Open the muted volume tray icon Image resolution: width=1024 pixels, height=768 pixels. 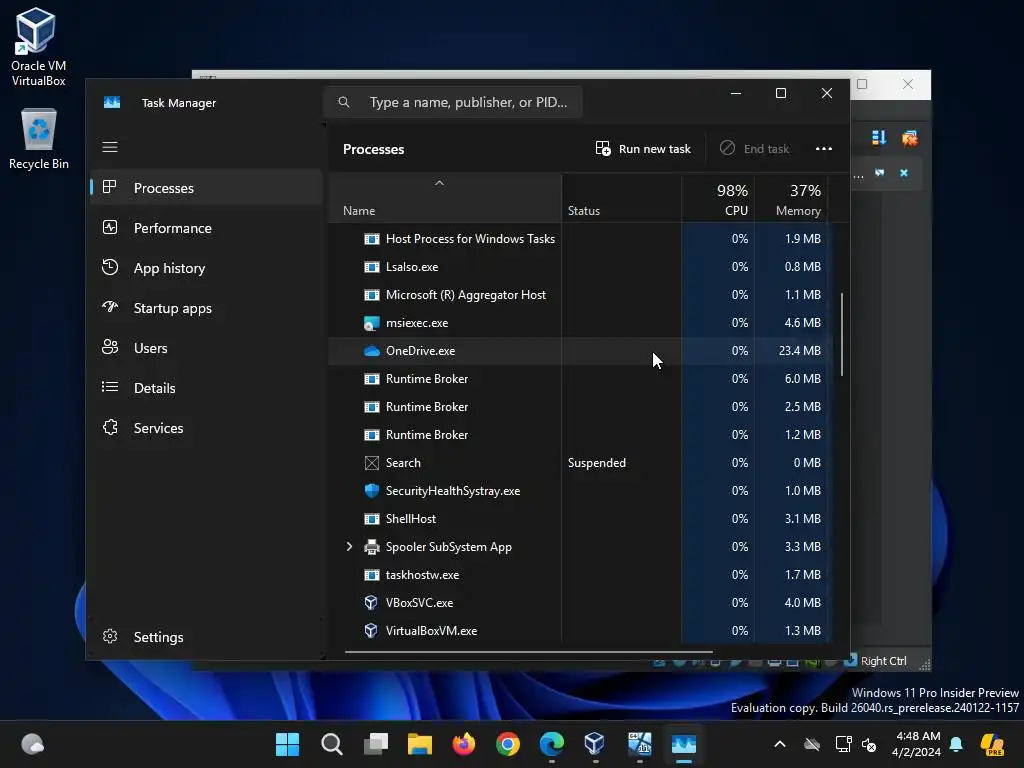tap(869, 744)
